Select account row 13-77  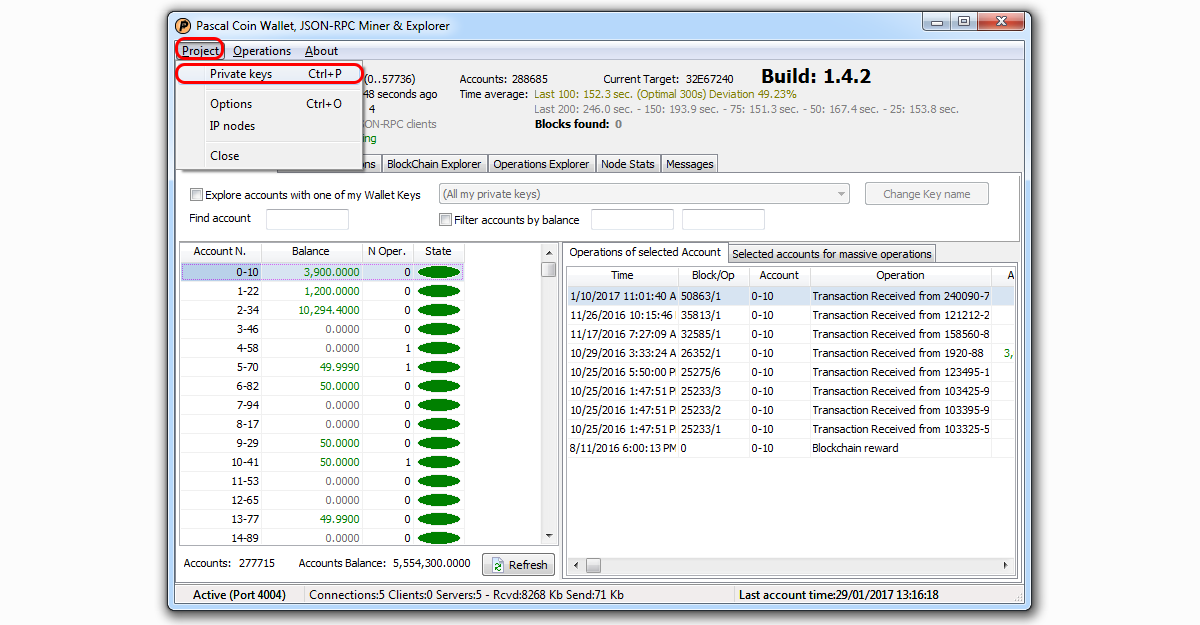coord(321,519)
